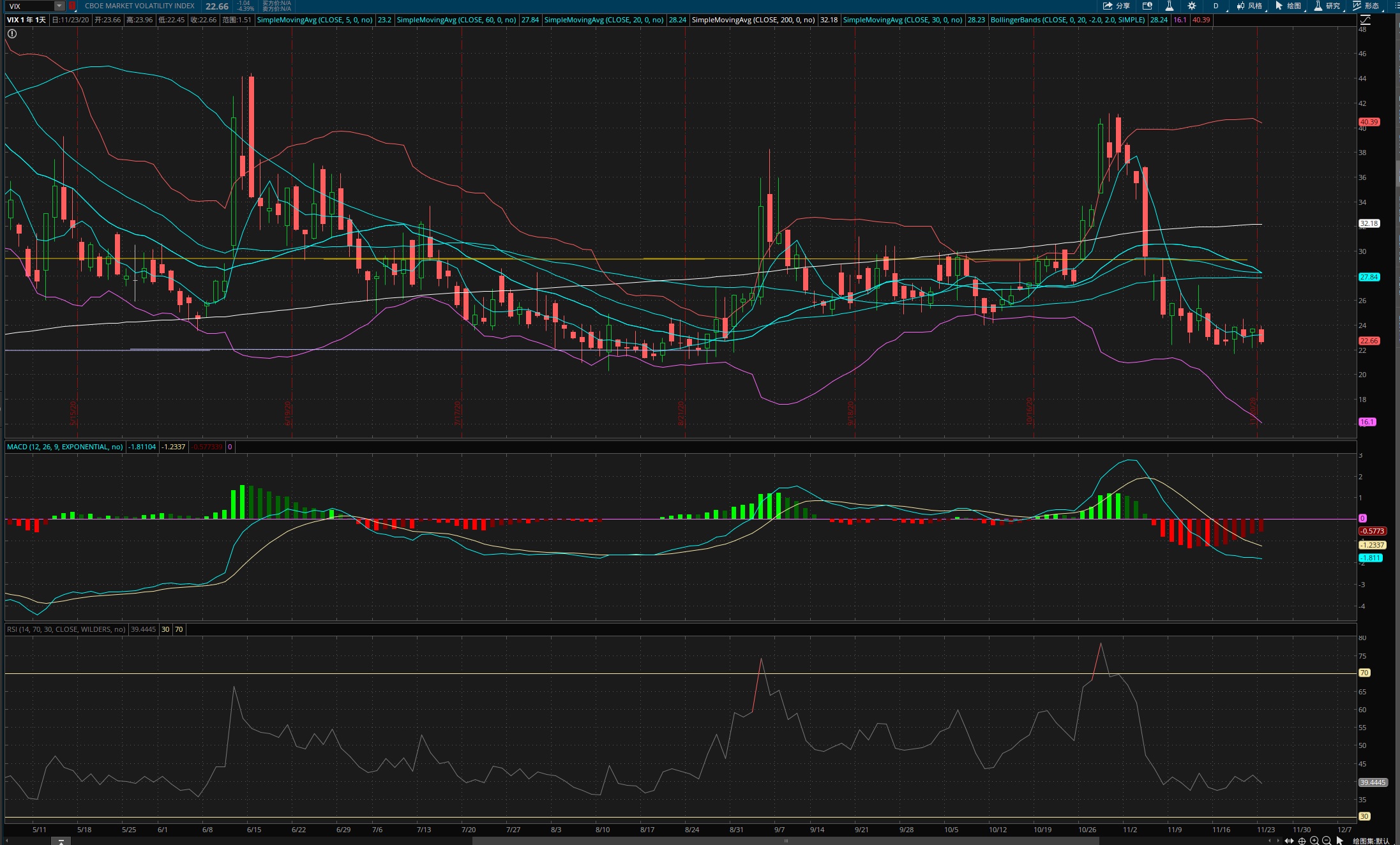Image resolution: width=1400 pixels, height=845 pixels.
Task: Click the exclamation alert icon on chart
Action: [x=12, y=34]
